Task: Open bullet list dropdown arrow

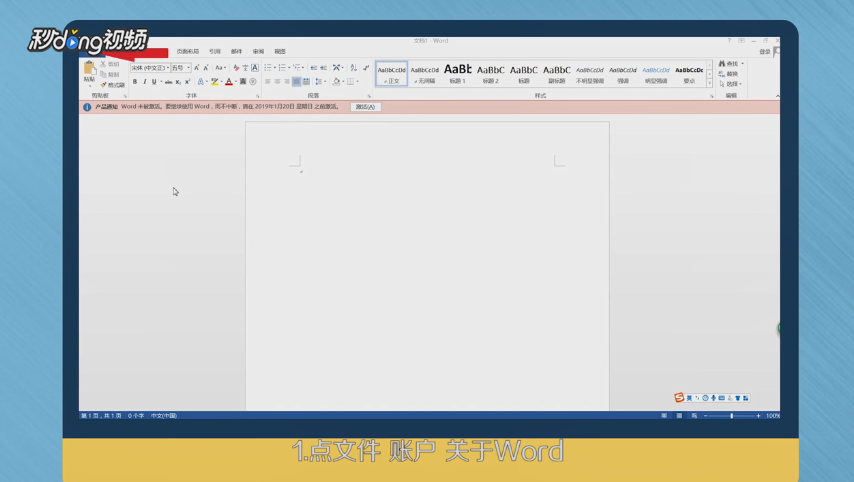Action: click(x=274, y=68)
